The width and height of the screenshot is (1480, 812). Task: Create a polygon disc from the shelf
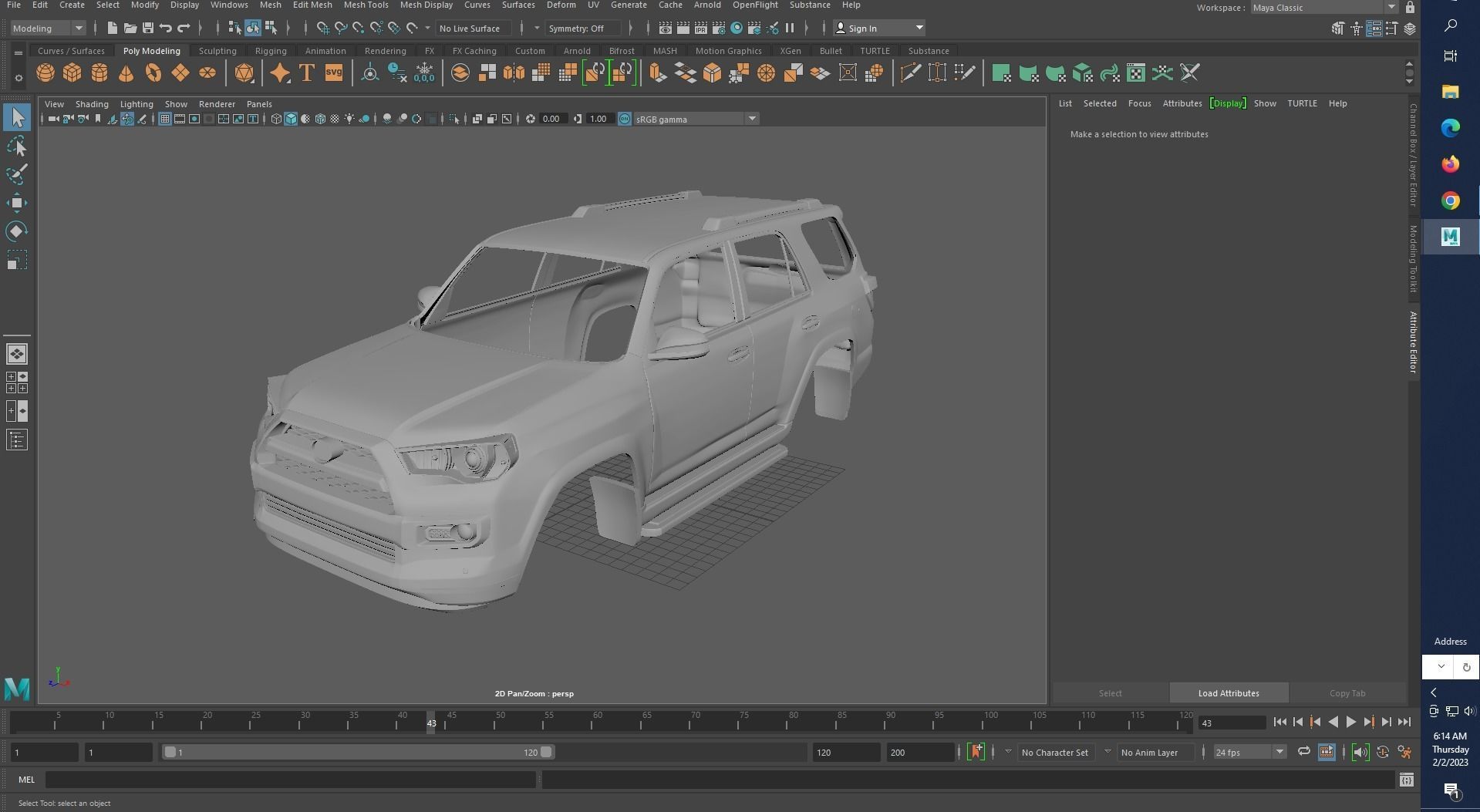point(207,73)
